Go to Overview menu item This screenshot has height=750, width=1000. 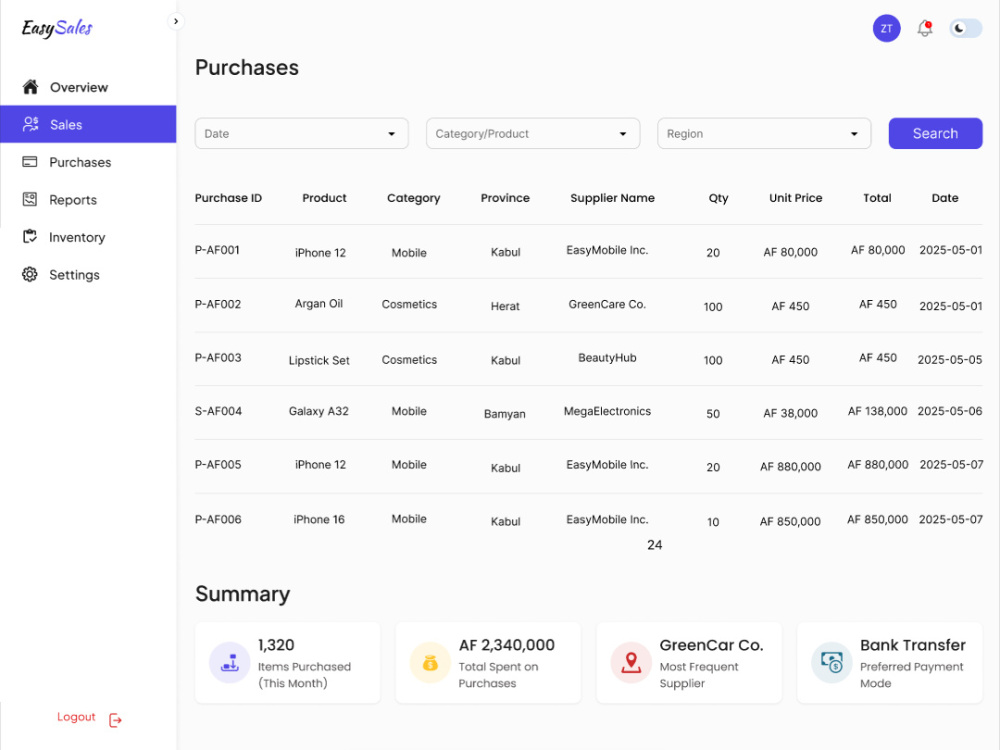pyautogui.click(x=88, y=87)
